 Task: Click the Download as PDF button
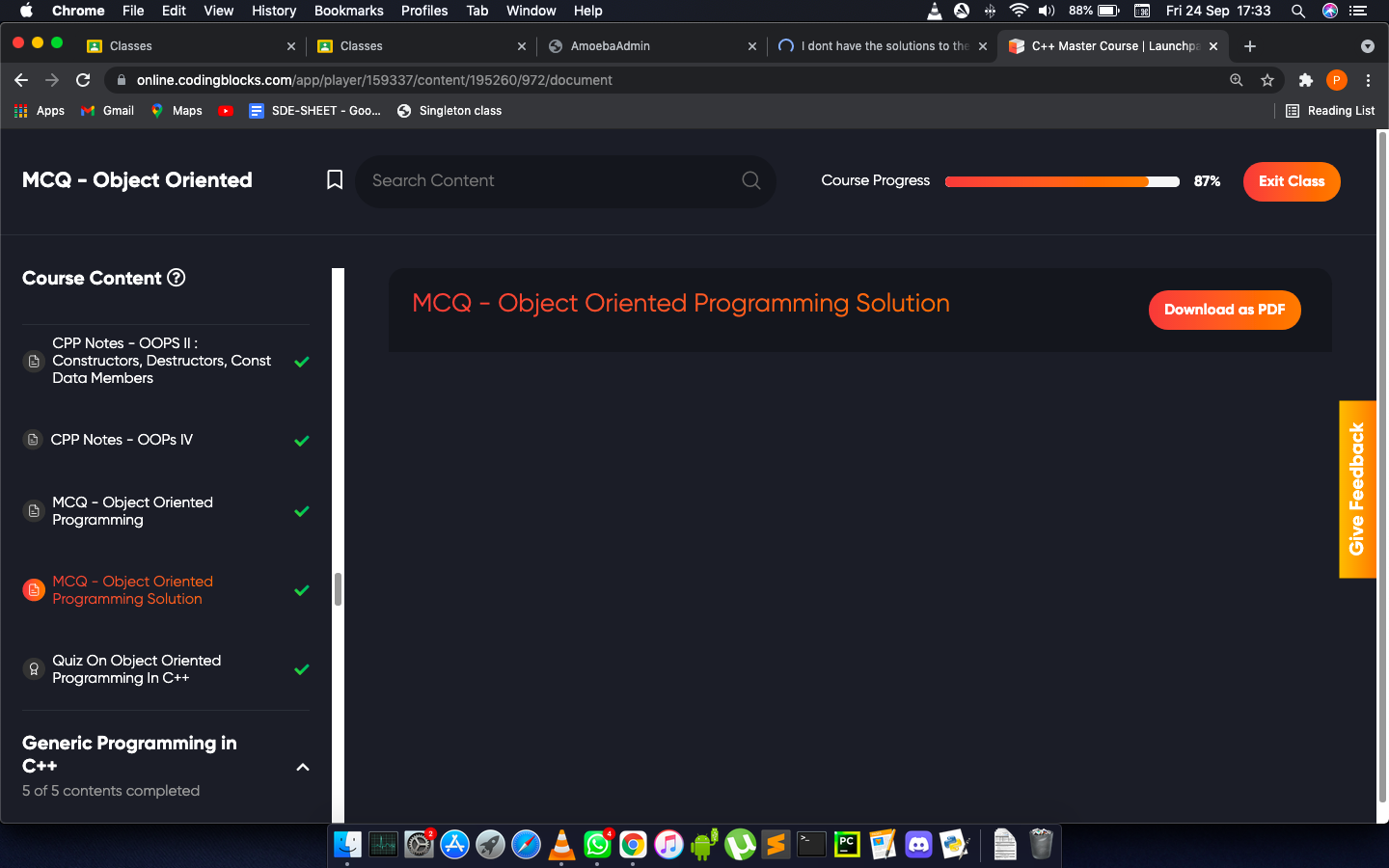pos(1224,310)
